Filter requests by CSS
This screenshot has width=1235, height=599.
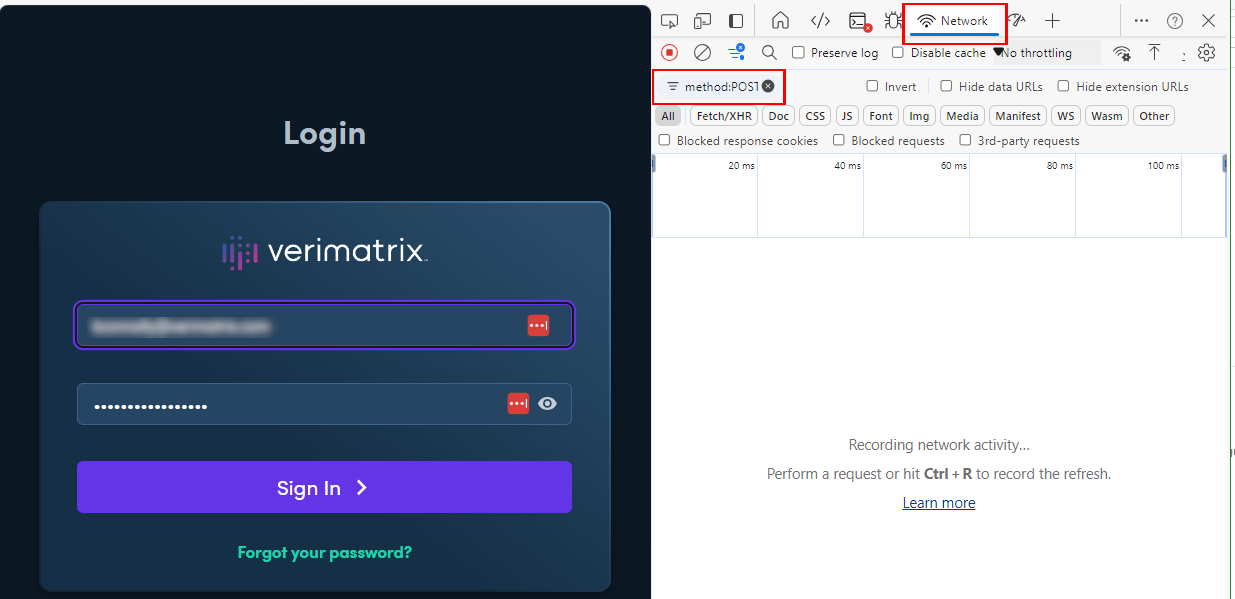pyautogui.click(x=815, y=116)
